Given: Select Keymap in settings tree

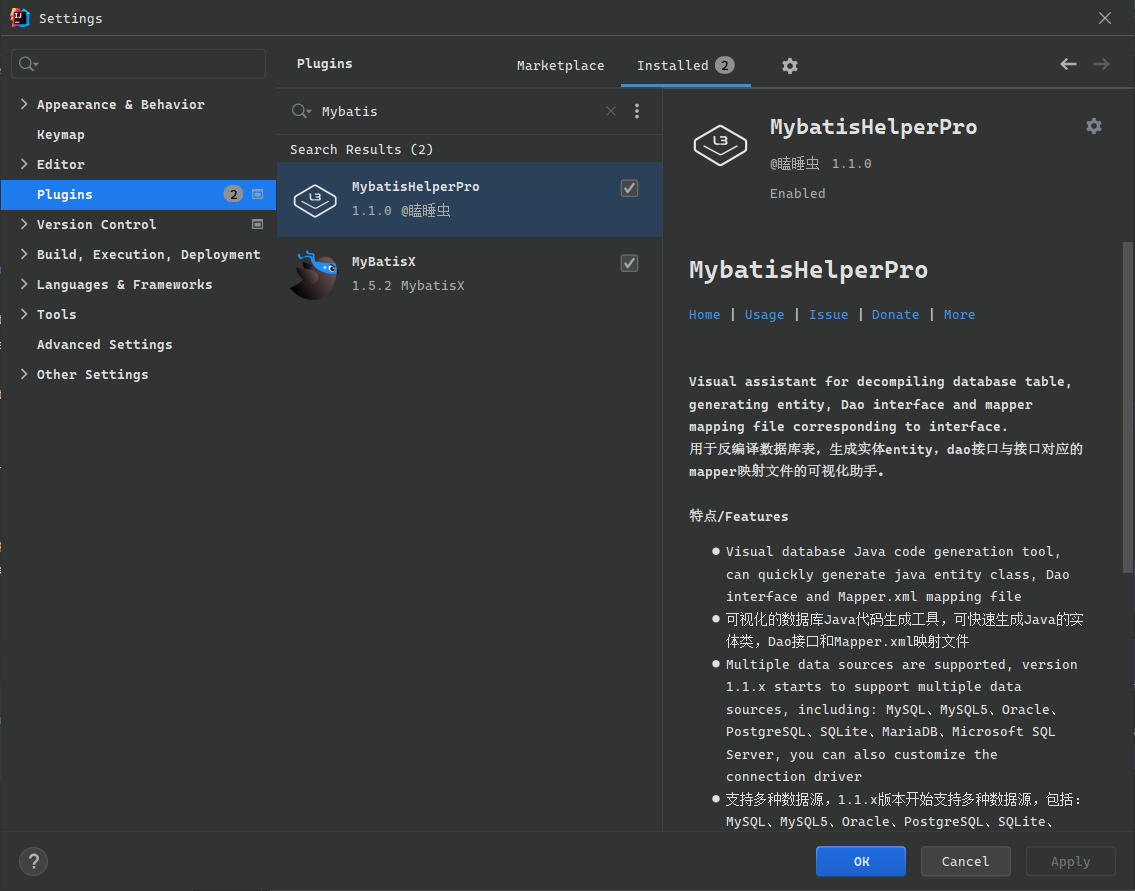Looking at the screenshot, I should point(61,135).
